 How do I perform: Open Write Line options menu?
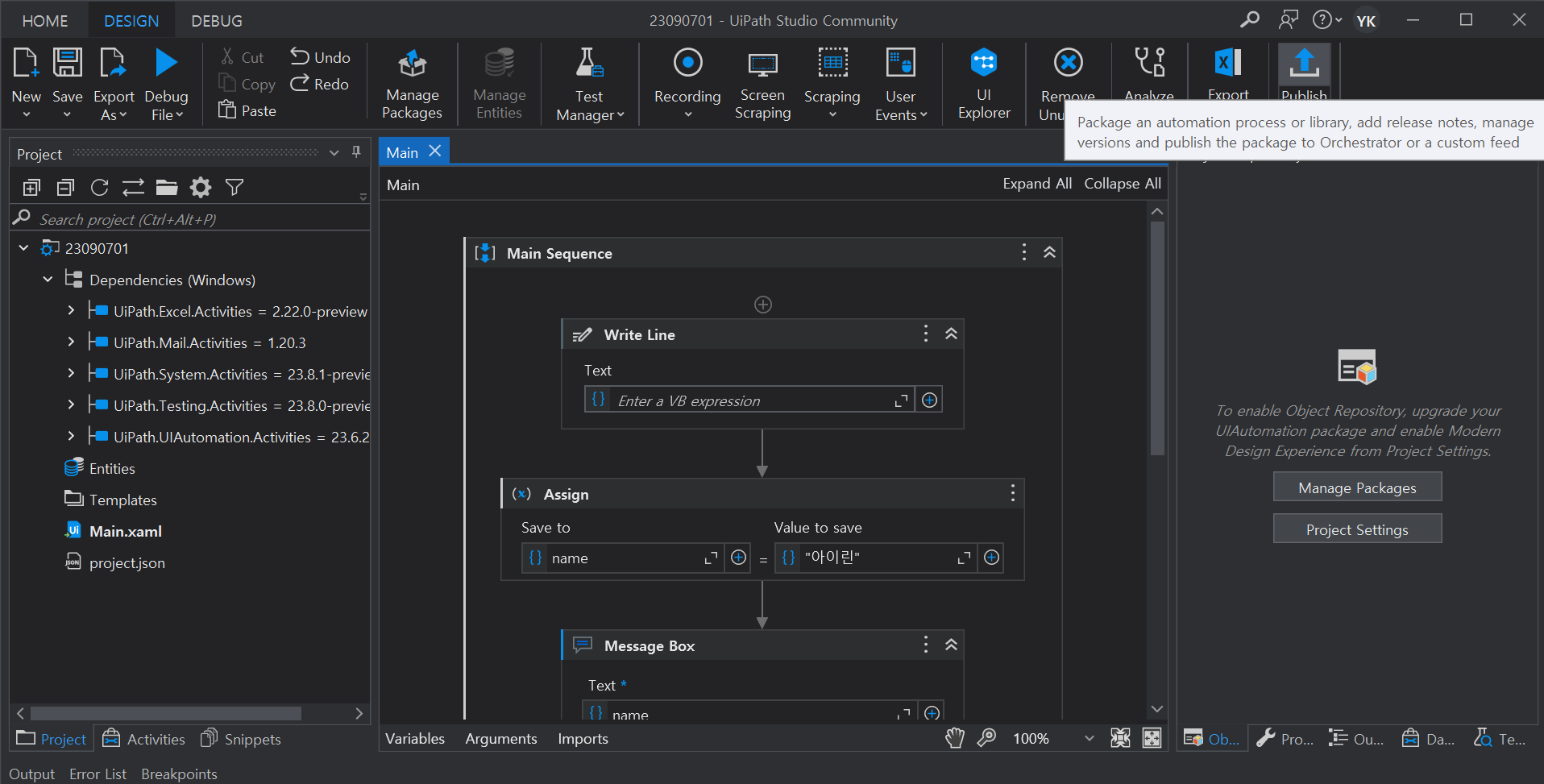[925, 334]
